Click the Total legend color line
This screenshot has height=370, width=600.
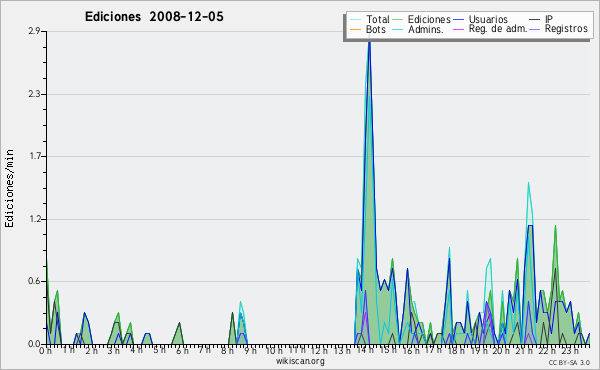pos(355,20)
